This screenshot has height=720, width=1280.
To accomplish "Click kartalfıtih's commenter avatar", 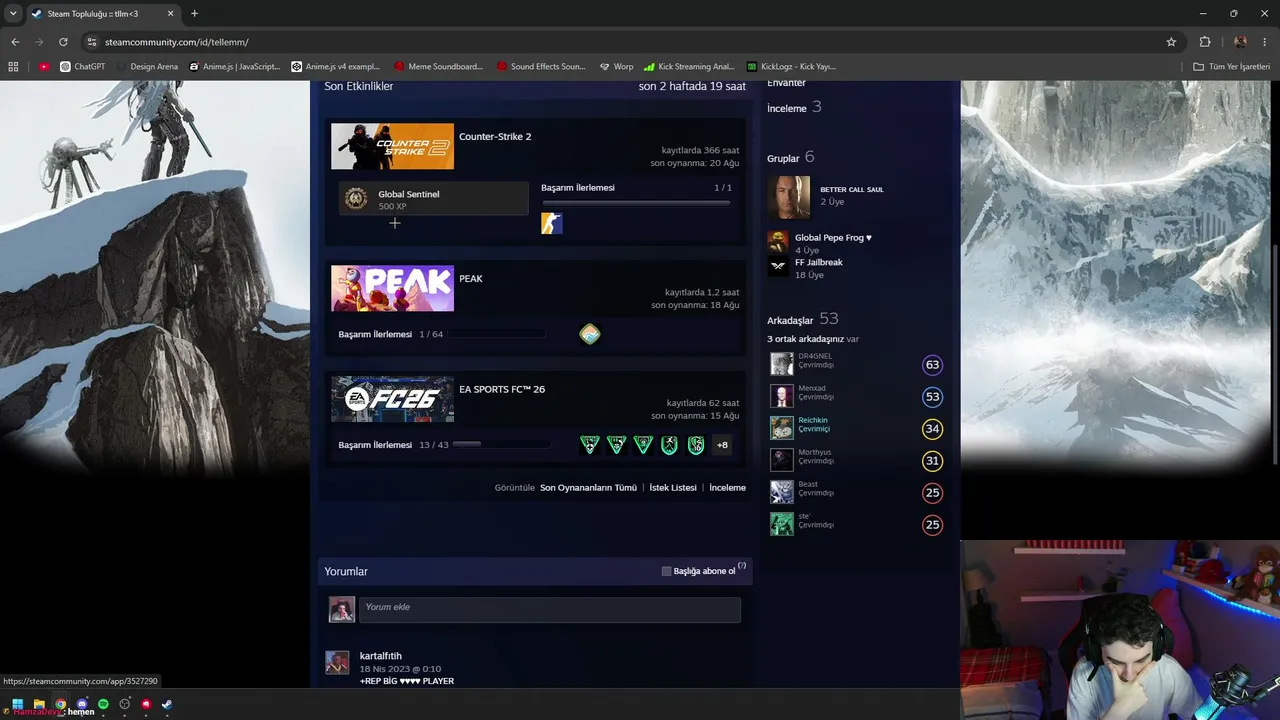I will (337, 662).
